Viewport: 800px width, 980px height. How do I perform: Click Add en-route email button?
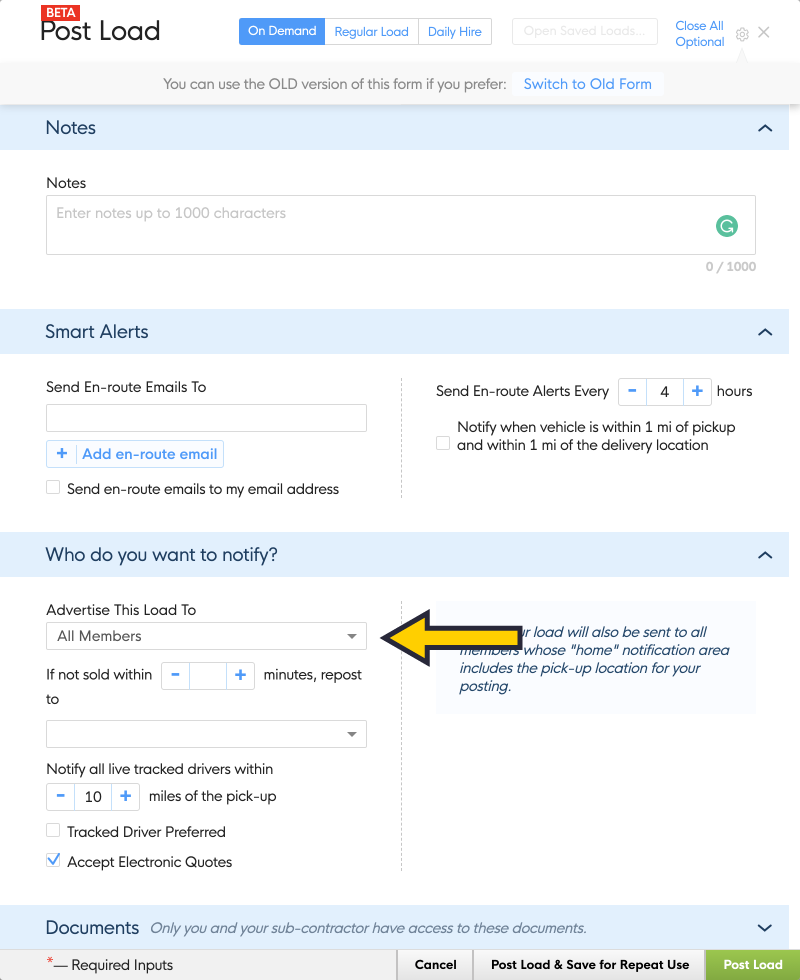tap(135, 454)
